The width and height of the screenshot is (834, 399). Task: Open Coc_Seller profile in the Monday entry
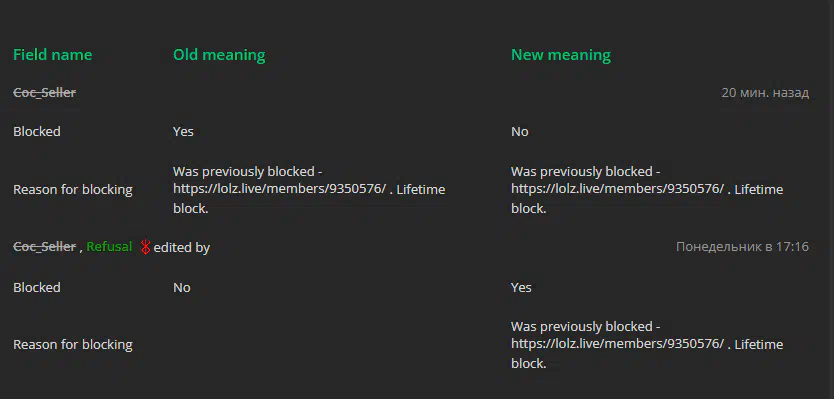tap(44, 247)
